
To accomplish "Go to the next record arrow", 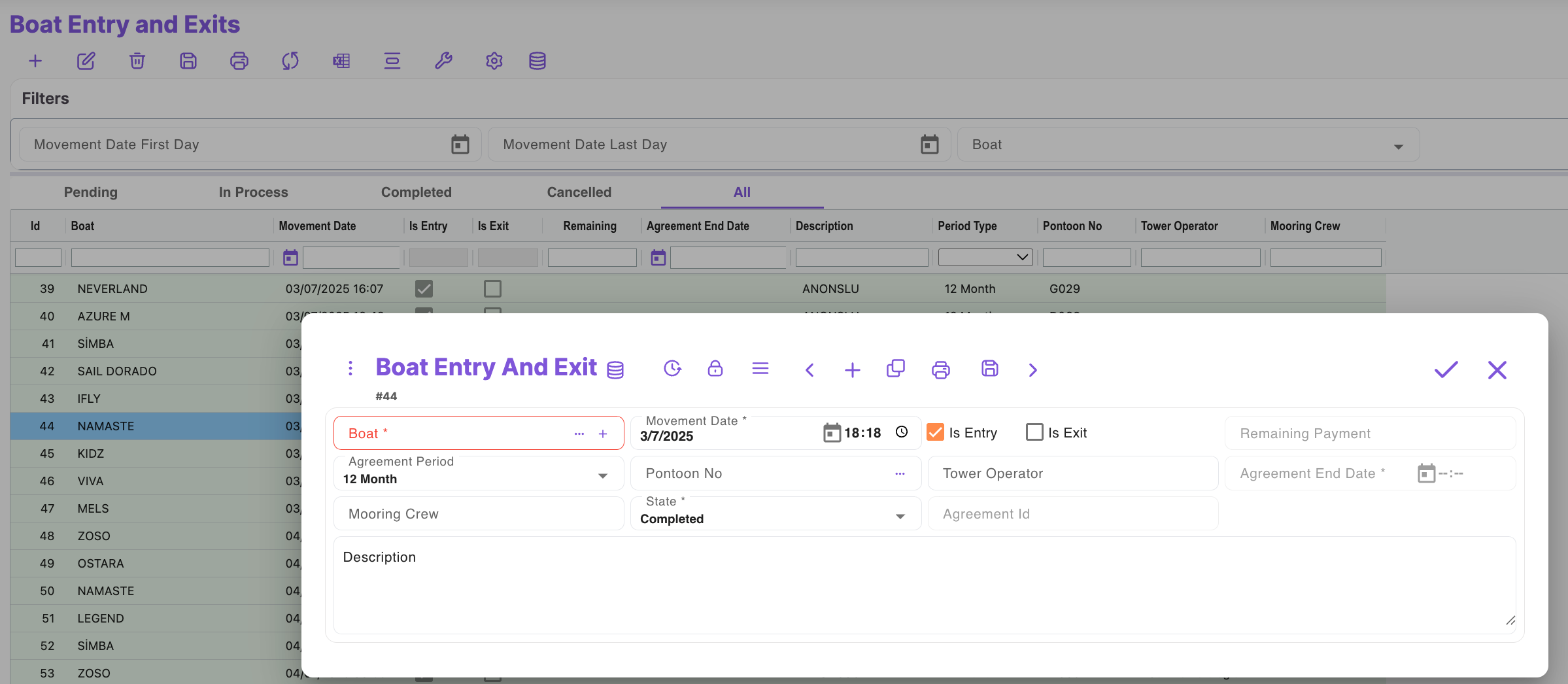I will coord(1032,370).
